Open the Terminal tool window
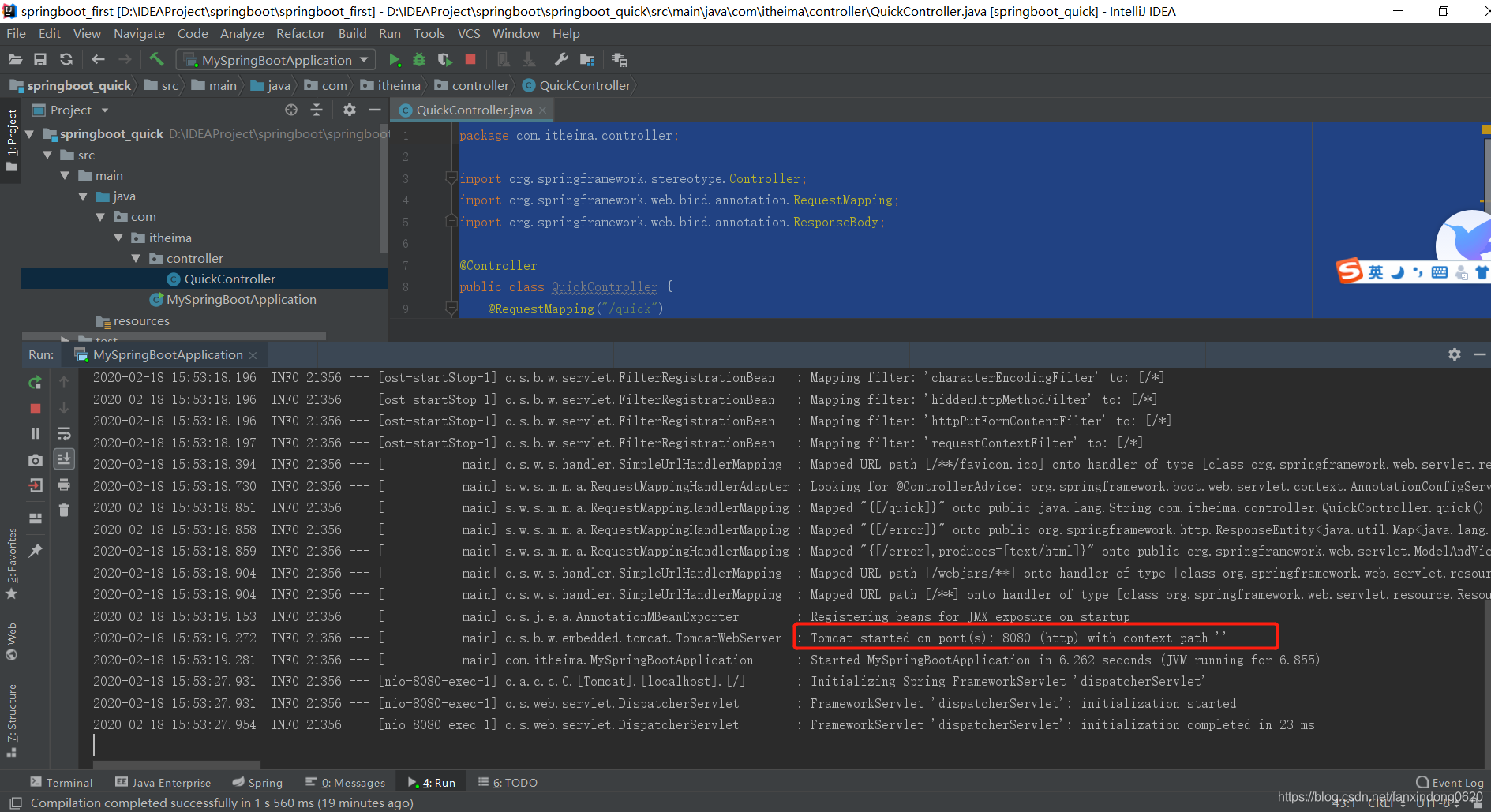Image resolution: width=1491 pixels, height=812 pixels. tap(62, 782)
